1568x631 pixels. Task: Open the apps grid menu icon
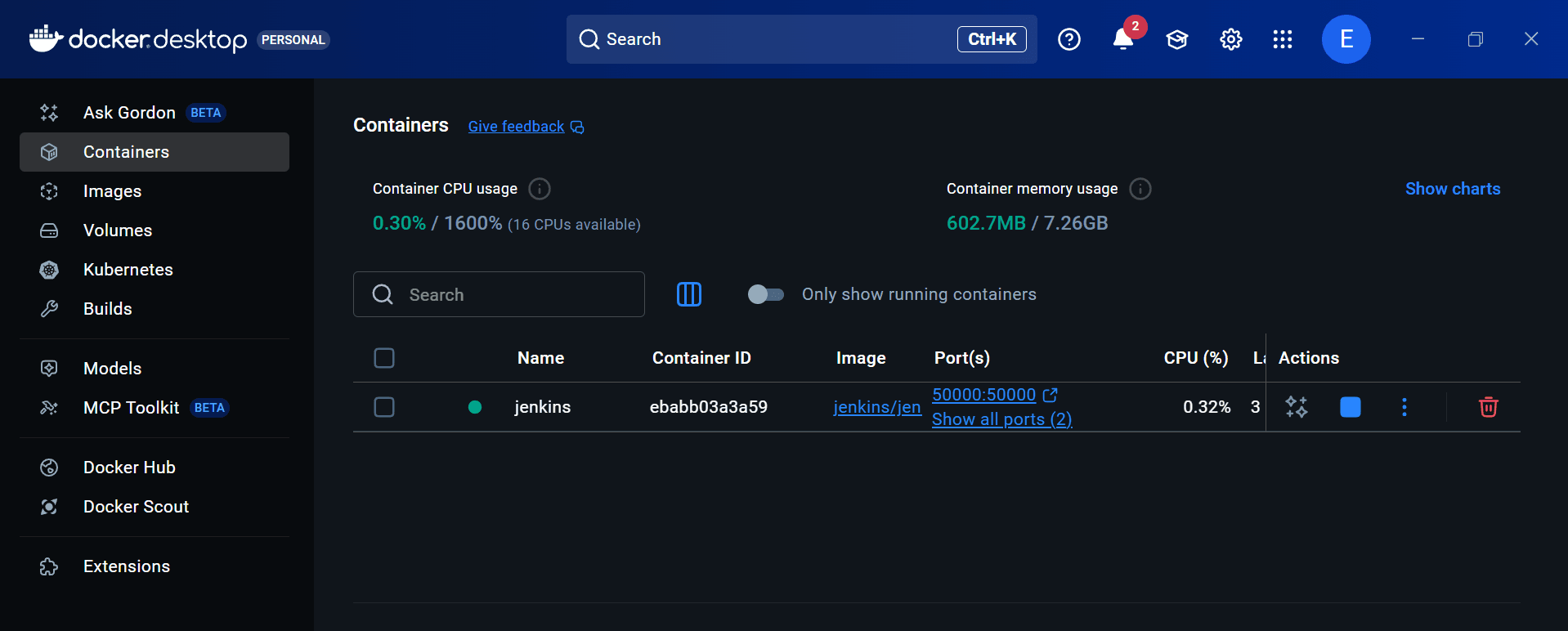point(1282,39)
